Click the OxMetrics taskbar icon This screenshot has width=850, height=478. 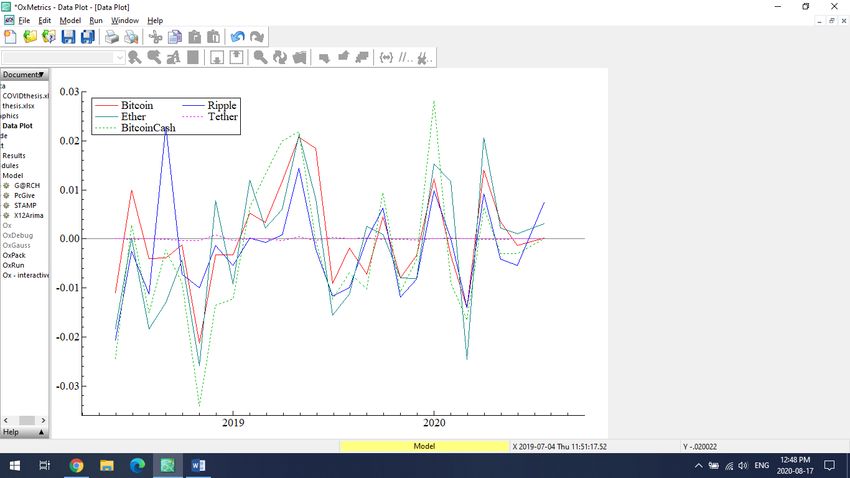pos(168,466)
